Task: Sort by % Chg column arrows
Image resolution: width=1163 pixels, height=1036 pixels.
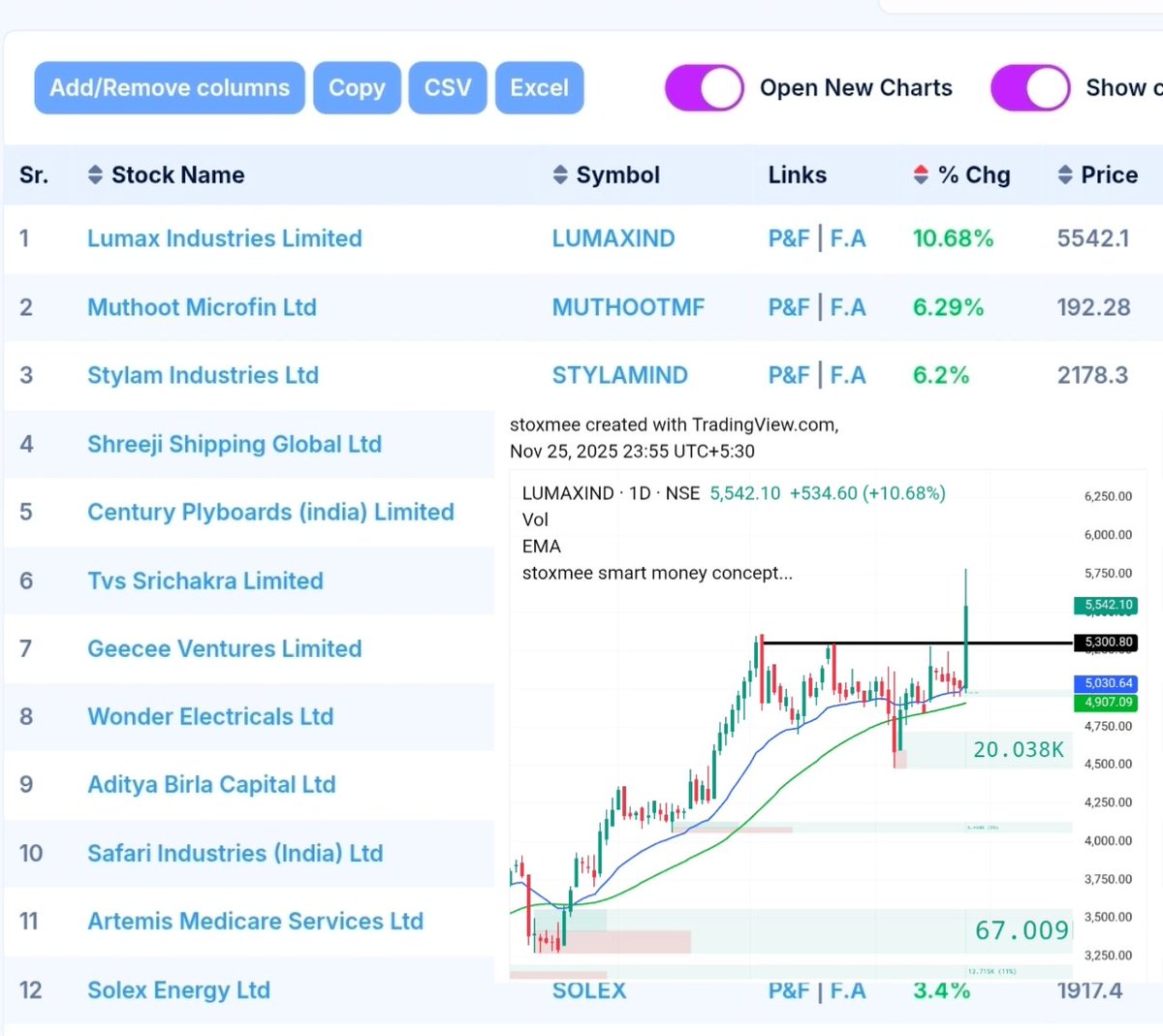Action: pyautogui.click(x=922, y=175)
